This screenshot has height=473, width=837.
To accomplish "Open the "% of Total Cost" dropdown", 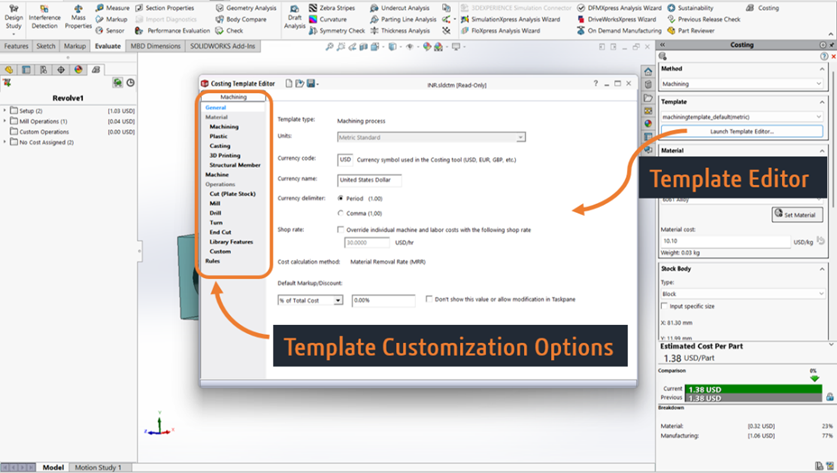I will (310, 300).
